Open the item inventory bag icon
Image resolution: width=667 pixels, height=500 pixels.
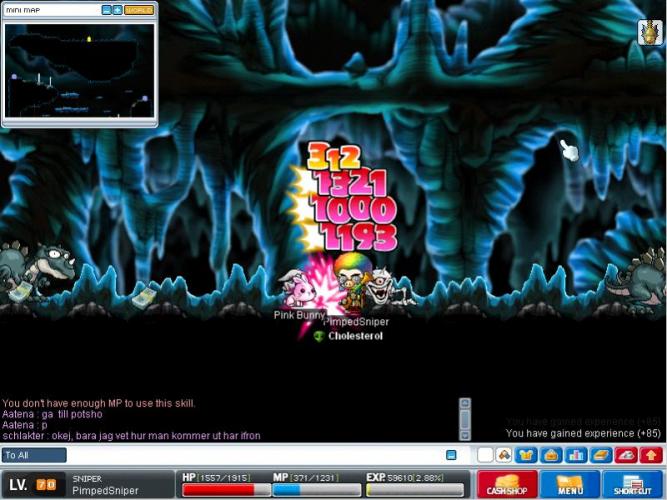click(551, 455)
